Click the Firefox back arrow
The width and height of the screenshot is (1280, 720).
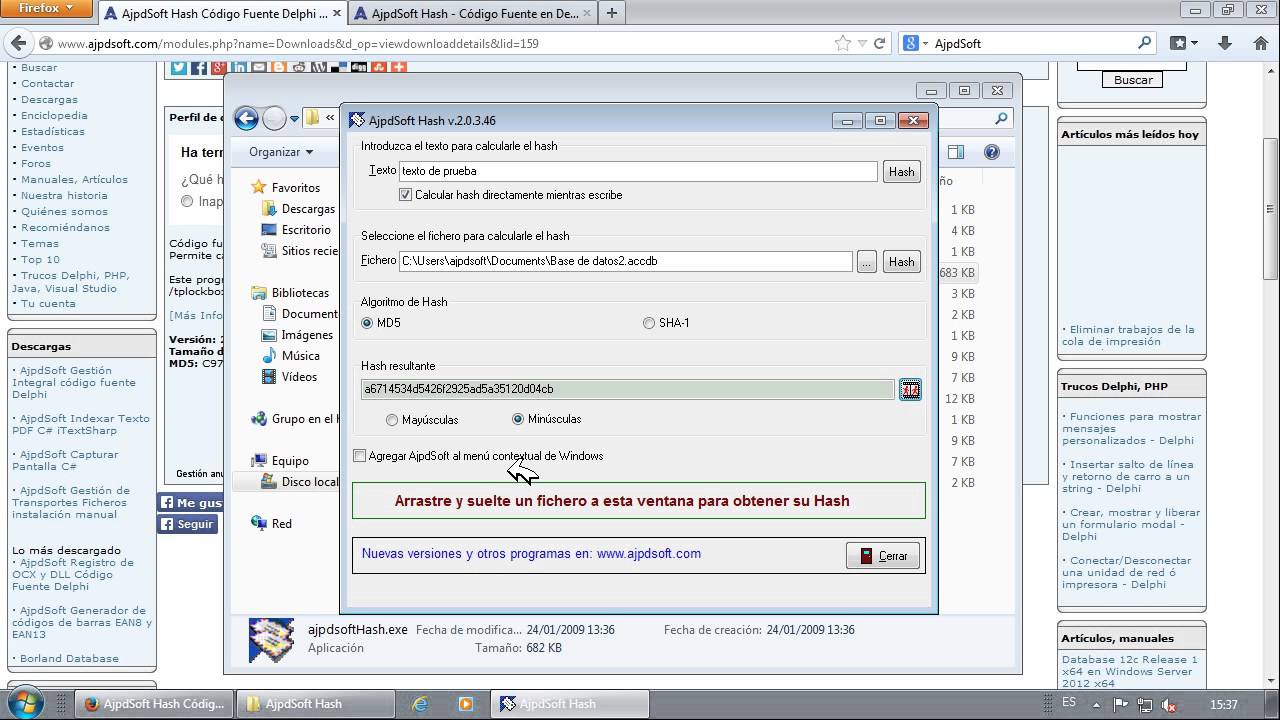tap(18, 43)
